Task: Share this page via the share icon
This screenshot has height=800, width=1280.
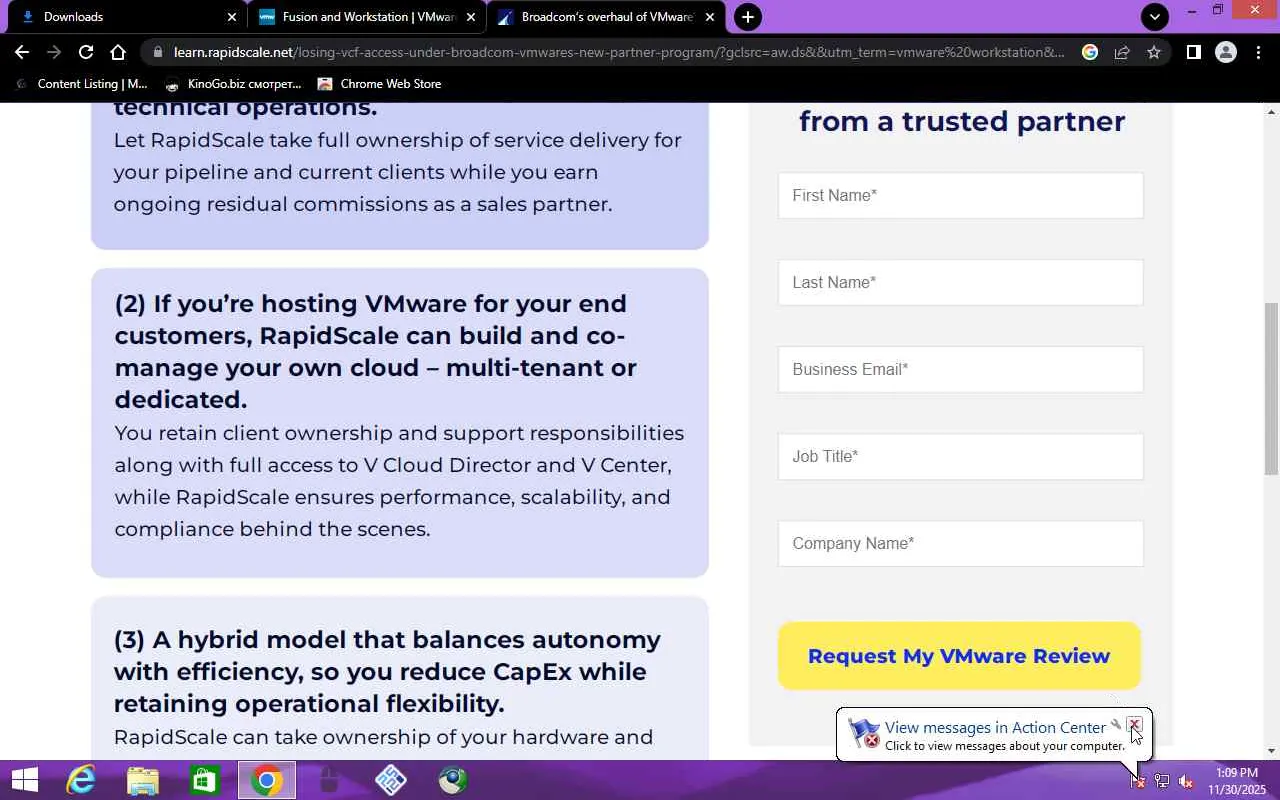Action: pos(1122,52)
